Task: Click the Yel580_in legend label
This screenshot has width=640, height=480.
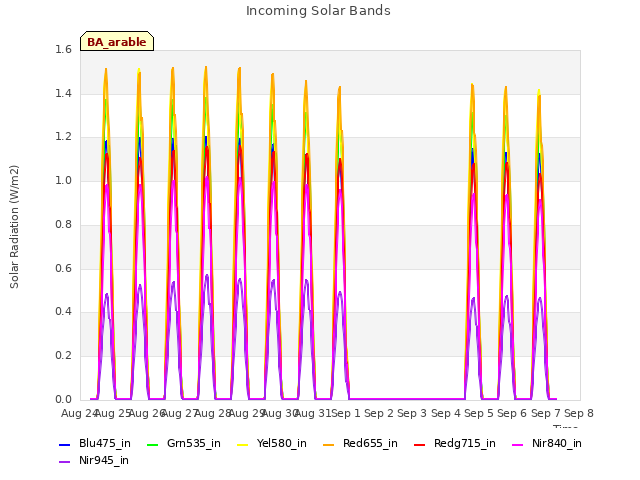Action: [282, 443]
